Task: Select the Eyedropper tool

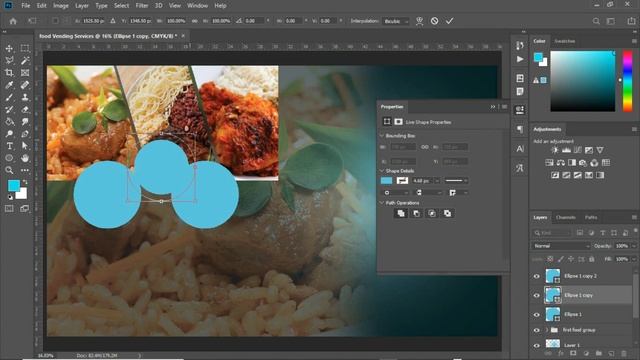Action: coord(9,85)
